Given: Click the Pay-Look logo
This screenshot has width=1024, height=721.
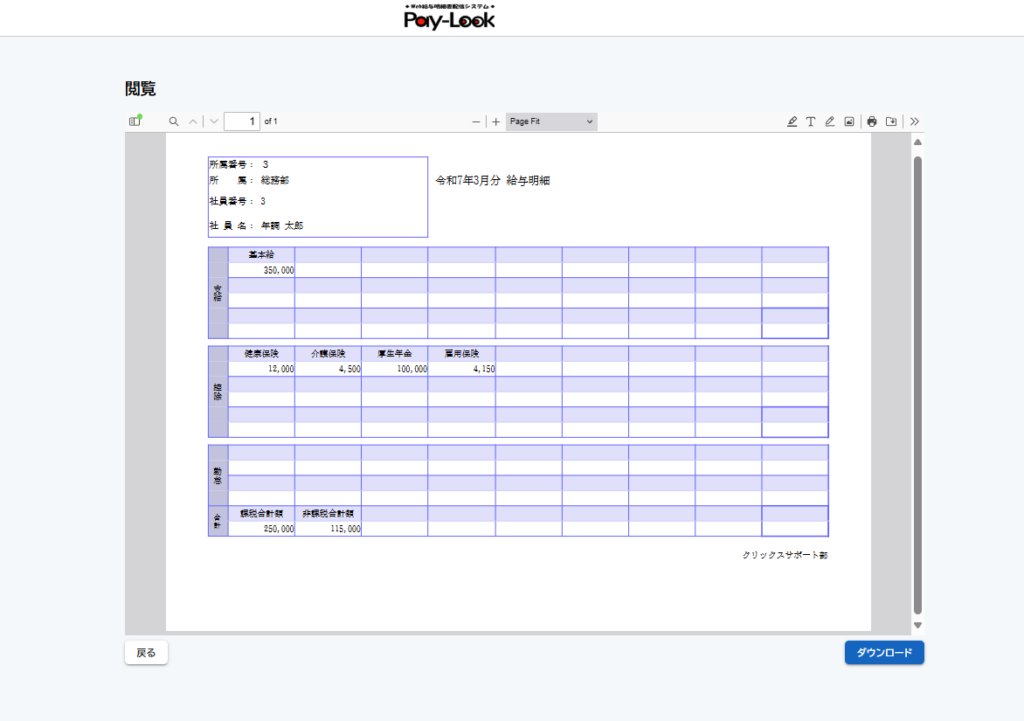Looking at the screenshot, I should [449, 18].
